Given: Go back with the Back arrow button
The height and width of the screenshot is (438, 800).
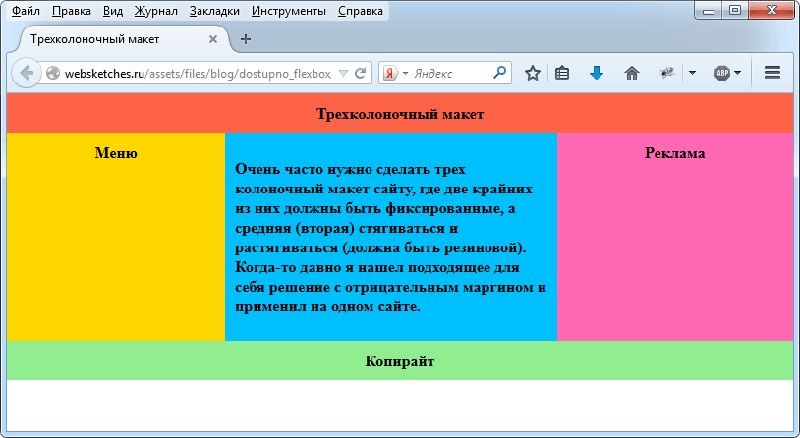Looking at the screenshot, I should (25, 74).
